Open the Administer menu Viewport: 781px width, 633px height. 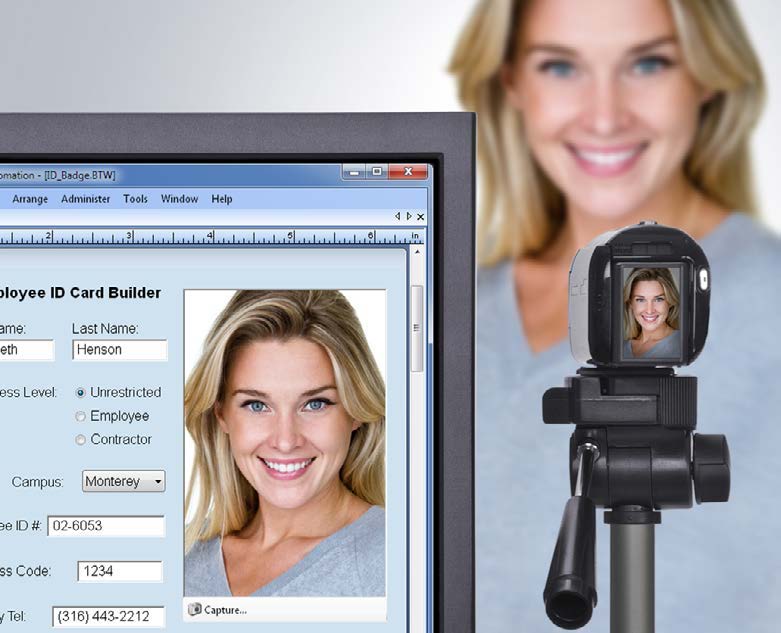pos(86,199)
